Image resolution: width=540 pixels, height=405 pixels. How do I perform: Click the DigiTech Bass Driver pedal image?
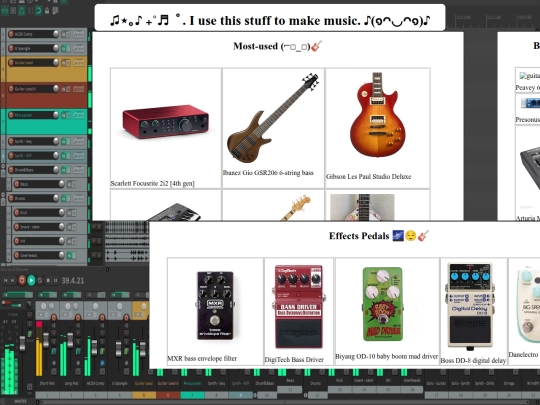(299, 307)
